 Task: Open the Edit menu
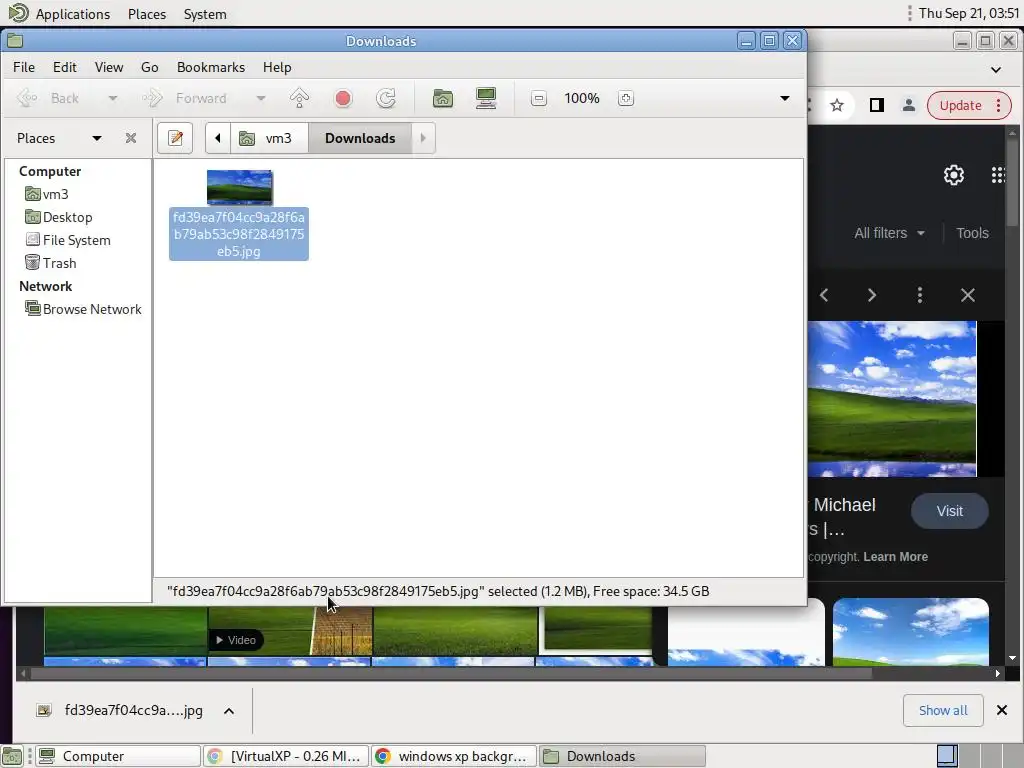click(65, 67)
